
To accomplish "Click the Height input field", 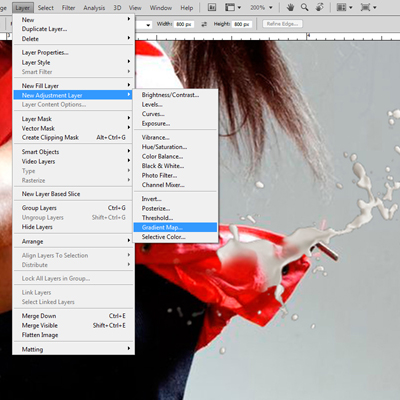I will pyautogui.click(x=242, y=24).
